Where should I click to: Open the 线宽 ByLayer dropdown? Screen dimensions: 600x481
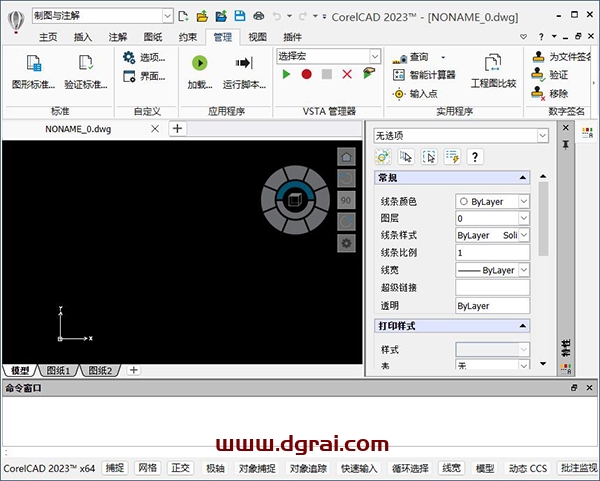pyautogui.click(x=524, y=270)
